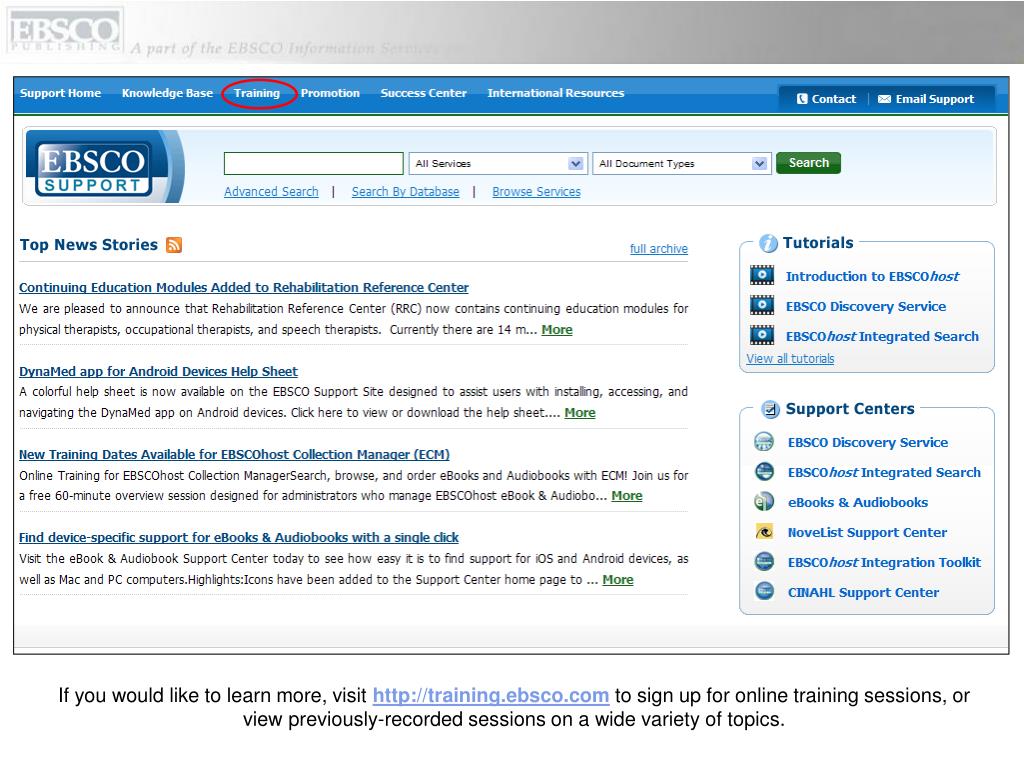Open the Promotion menu item
The image size is (1024, 768).
point(330,93)
